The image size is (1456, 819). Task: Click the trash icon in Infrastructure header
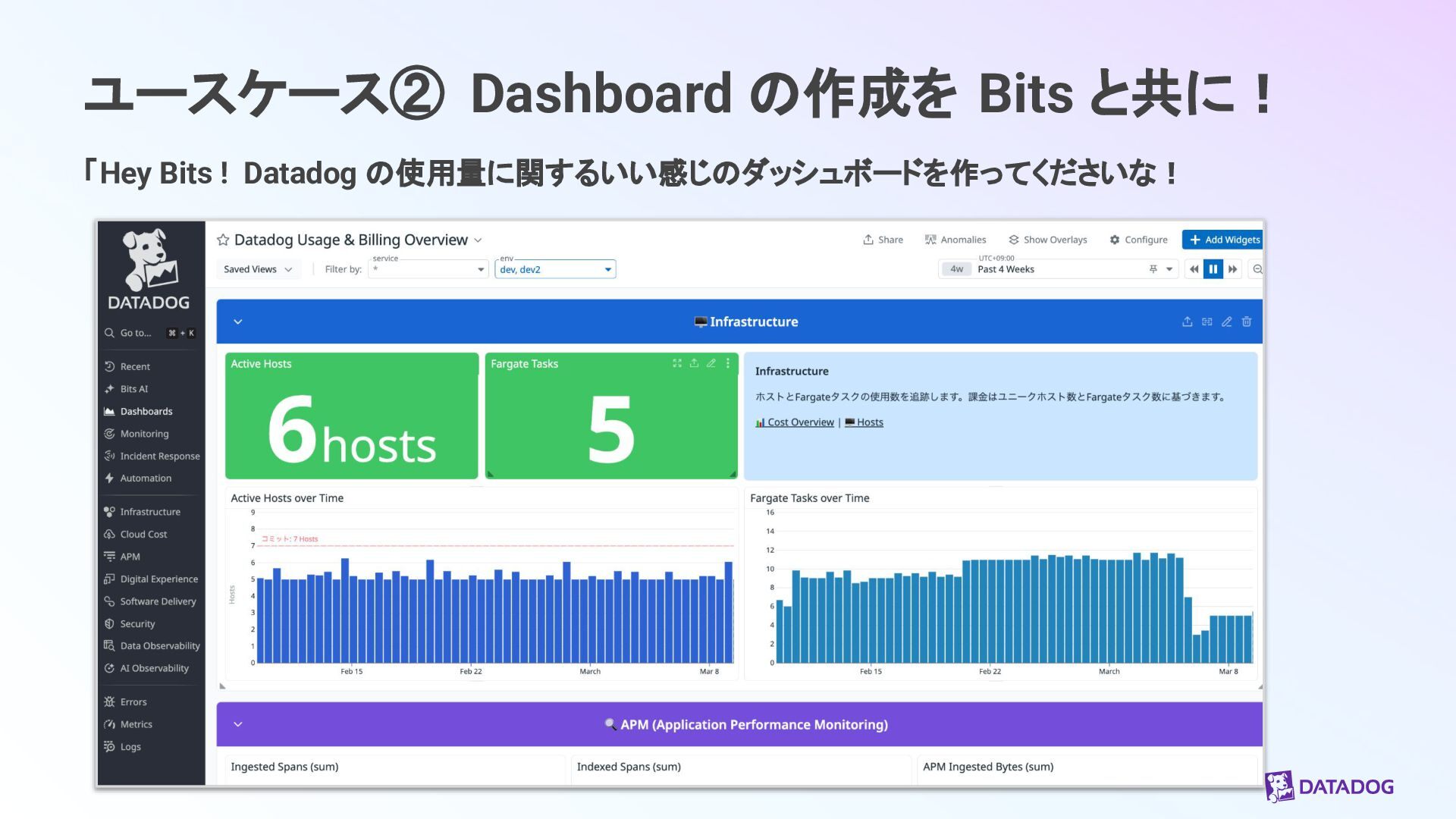click(x=1247, y=322)
